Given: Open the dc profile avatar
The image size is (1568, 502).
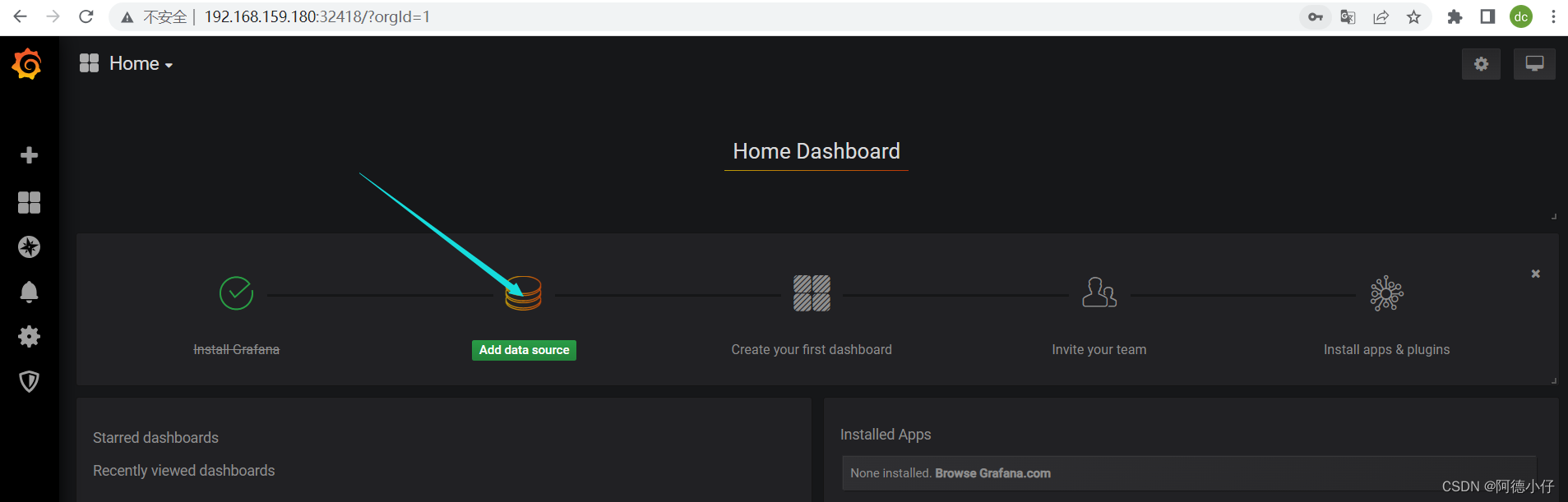Looking at the screenshot, I should tap(1521, 16).
